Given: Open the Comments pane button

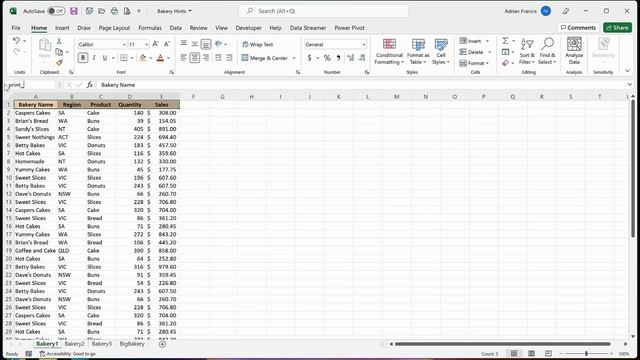Looking at the screenshot, I should pyautogui.click(x=578, y=27).
